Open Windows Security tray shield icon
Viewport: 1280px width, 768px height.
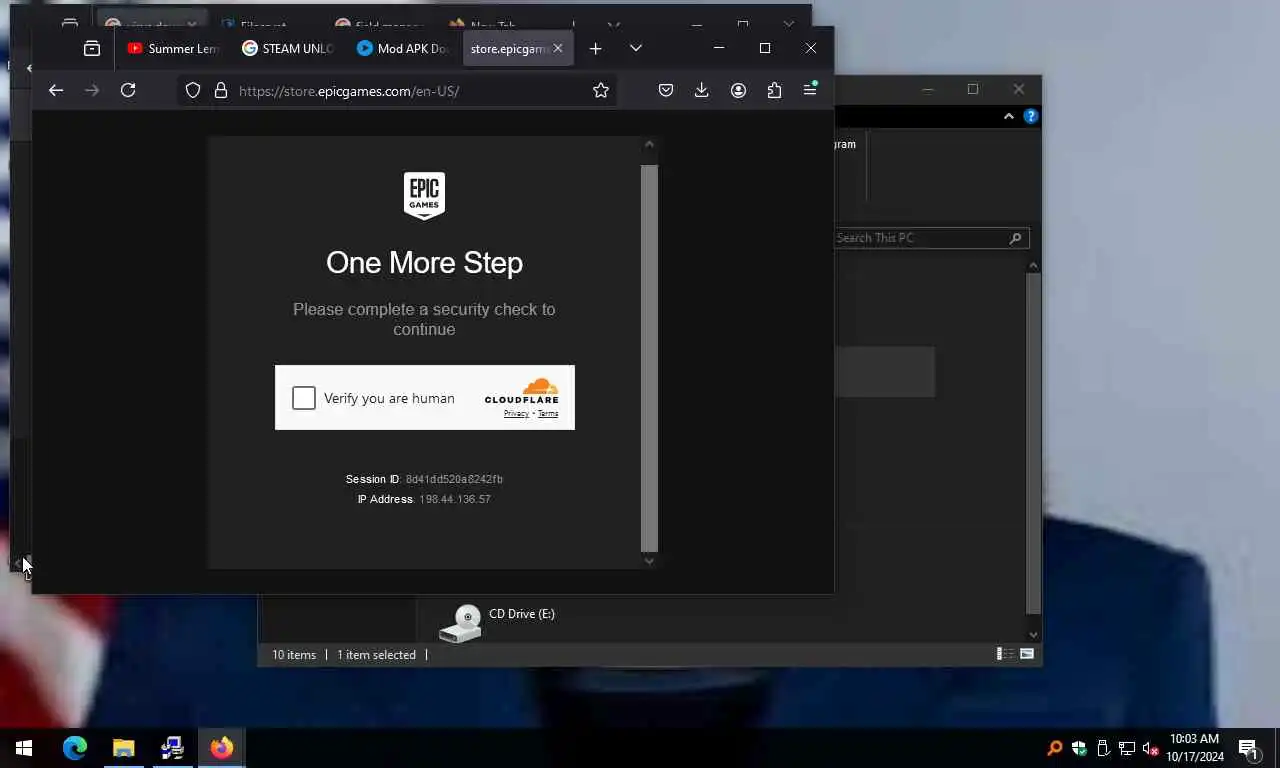click(x=1079, y=748)
